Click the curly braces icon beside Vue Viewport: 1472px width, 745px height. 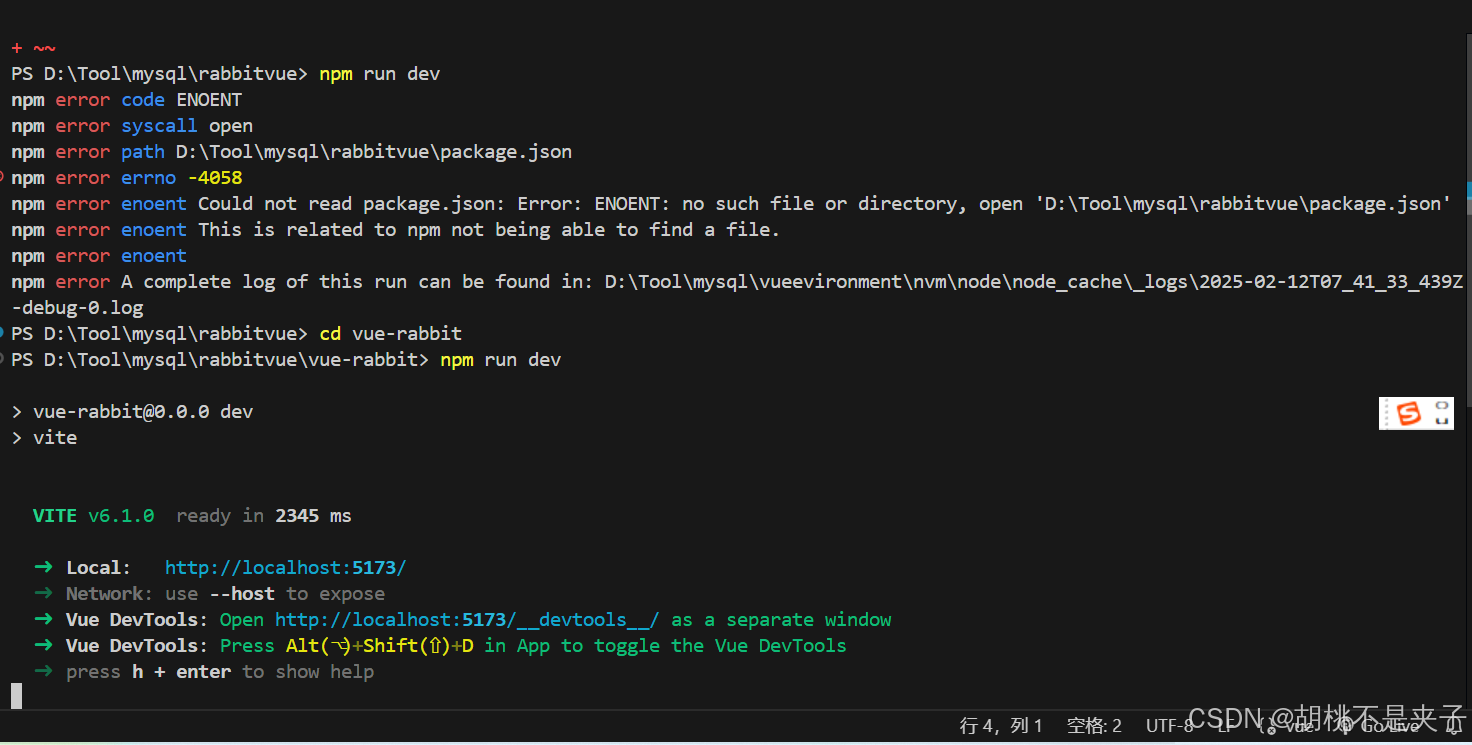(x=1262, y=728)
